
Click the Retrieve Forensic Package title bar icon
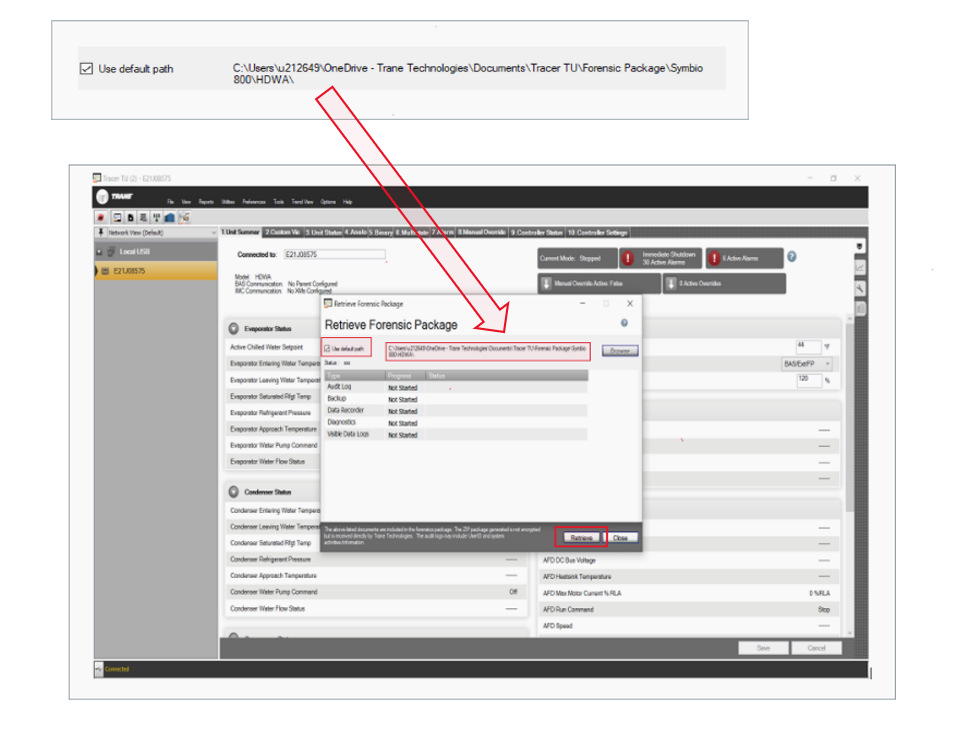[x=328, y=303]
